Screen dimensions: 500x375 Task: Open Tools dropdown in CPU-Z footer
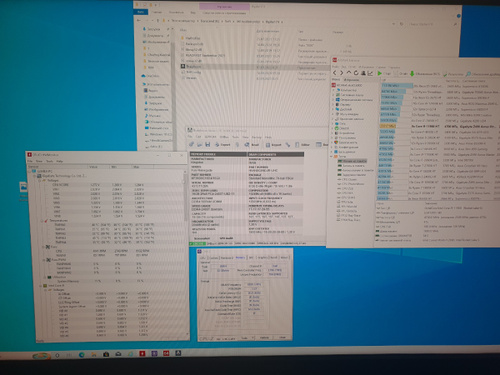247,338
